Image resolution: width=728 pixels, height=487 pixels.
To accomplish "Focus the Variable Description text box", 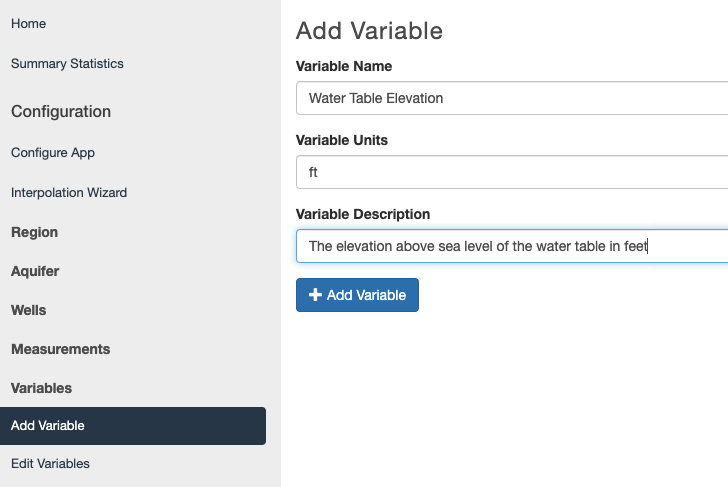I will tap(512, 246).
